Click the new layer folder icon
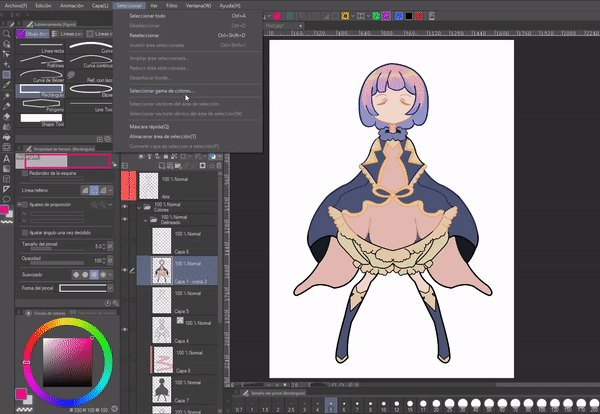600x414 pixels. point(178,166)
